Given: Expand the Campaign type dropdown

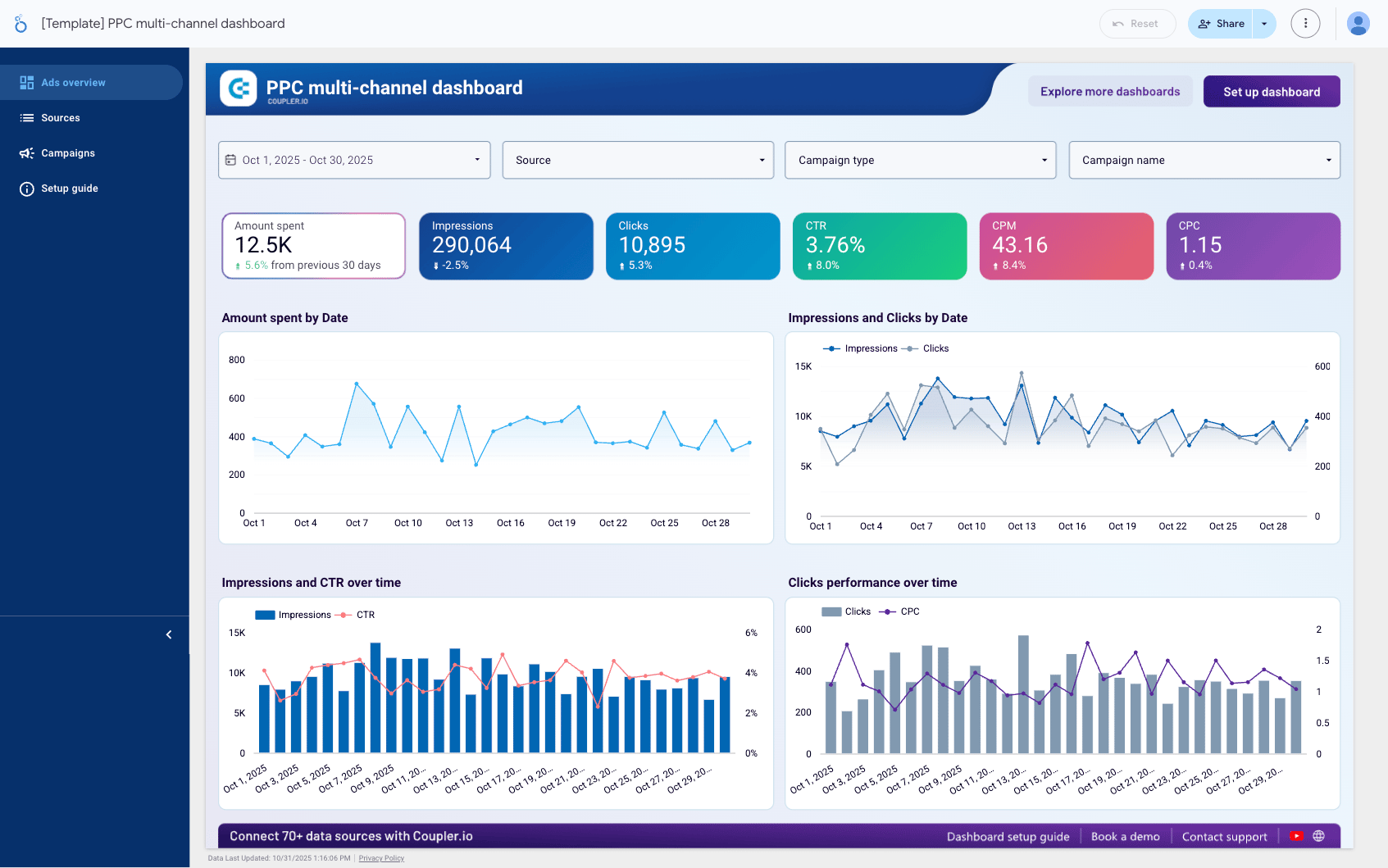Looking at the screenshot, I should [x=921, y=160].
